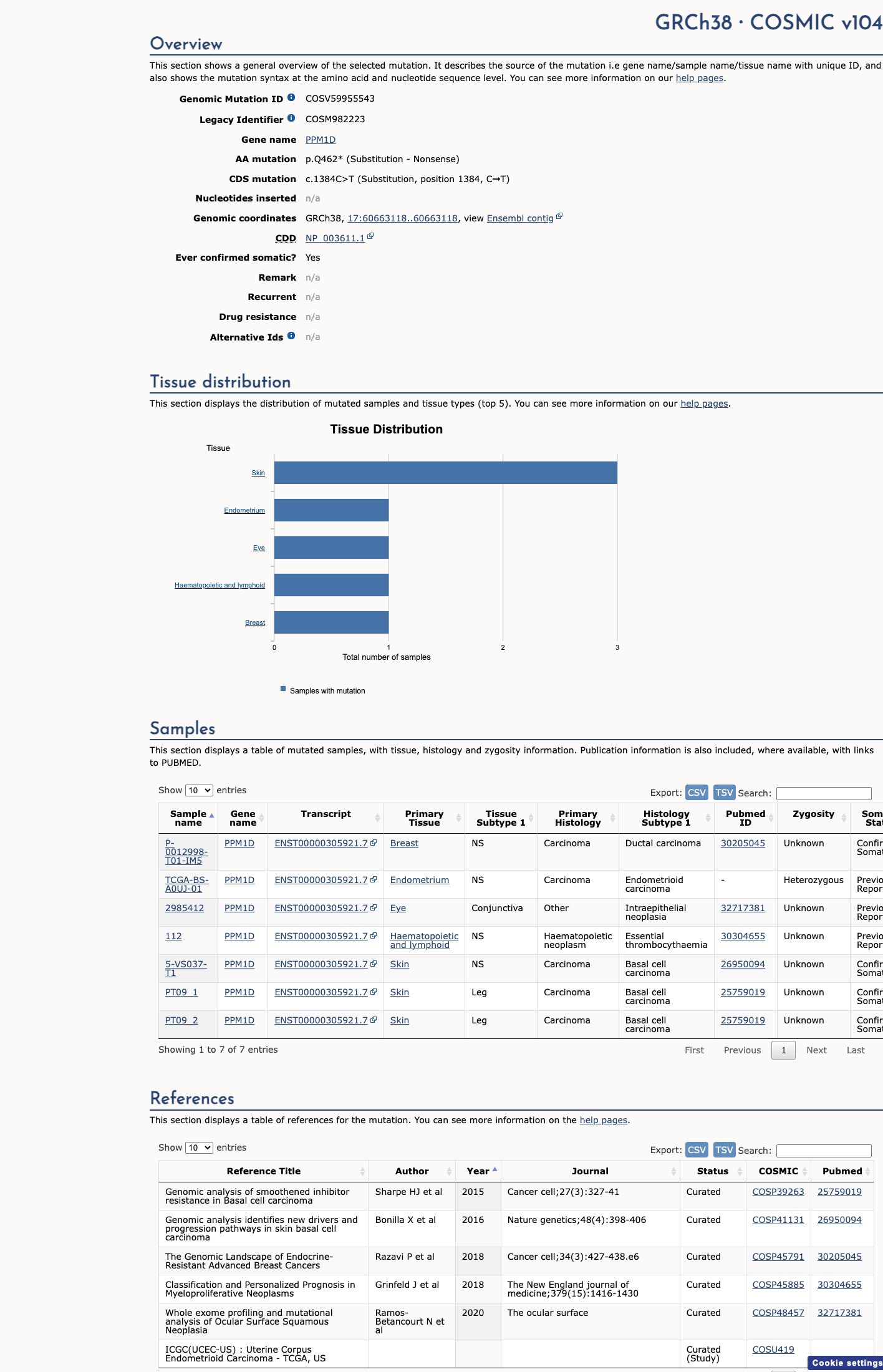The height and width of the screenshot is (1372, 883).
Task: Sort references by Reference Title column
Action: 264,1171
